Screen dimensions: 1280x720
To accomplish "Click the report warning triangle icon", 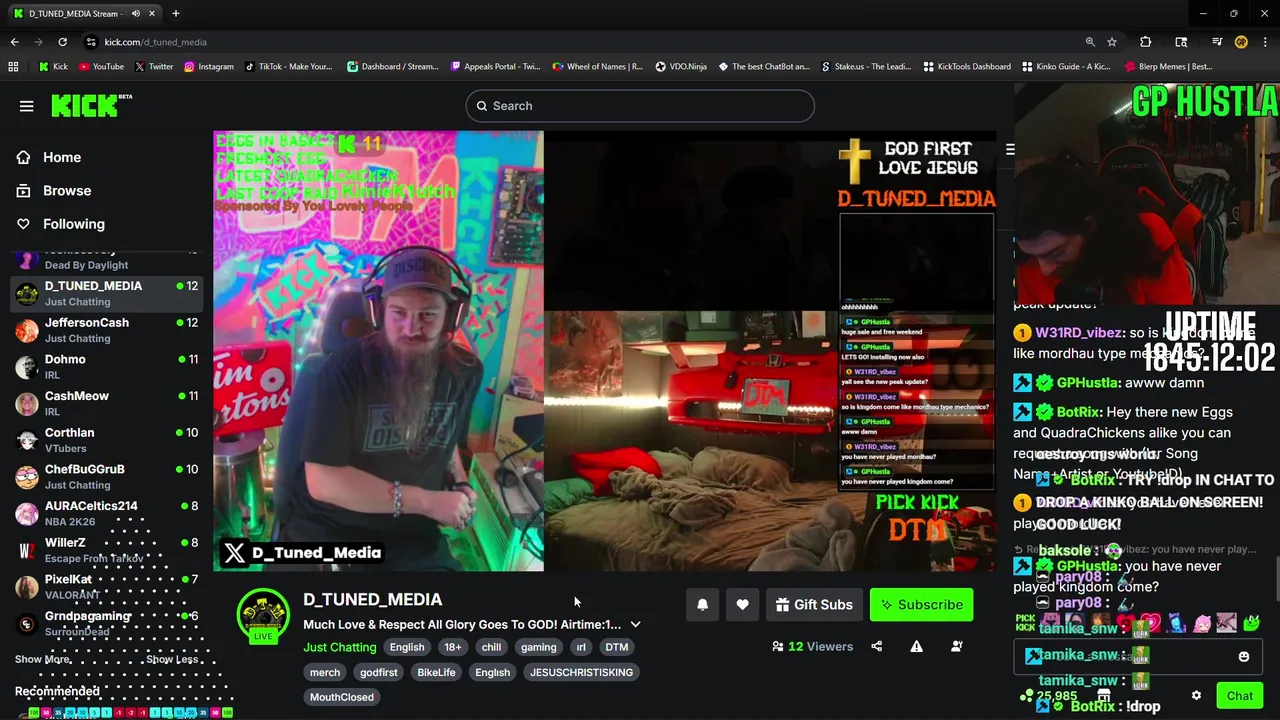I will point(916,646).
